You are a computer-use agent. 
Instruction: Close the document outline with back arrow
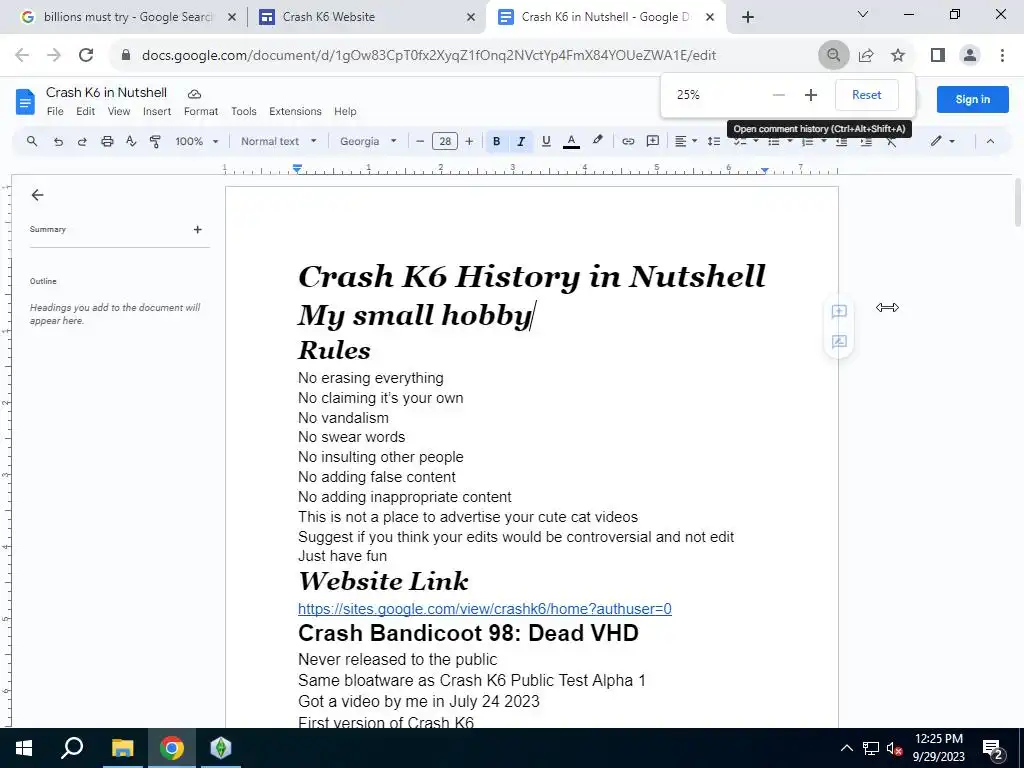click(37, 195)
